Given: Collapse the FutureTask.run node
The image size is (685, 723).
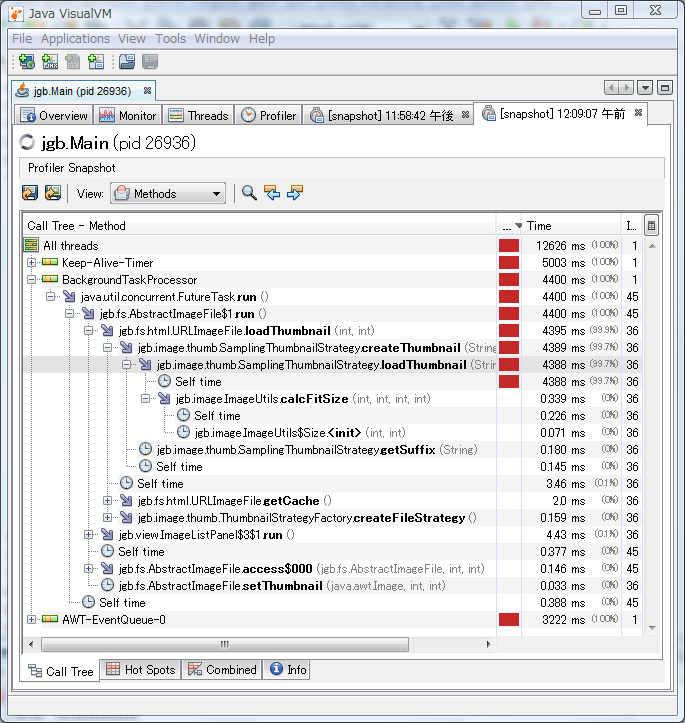Looking at the screenshot, I should tap(50, 296).
